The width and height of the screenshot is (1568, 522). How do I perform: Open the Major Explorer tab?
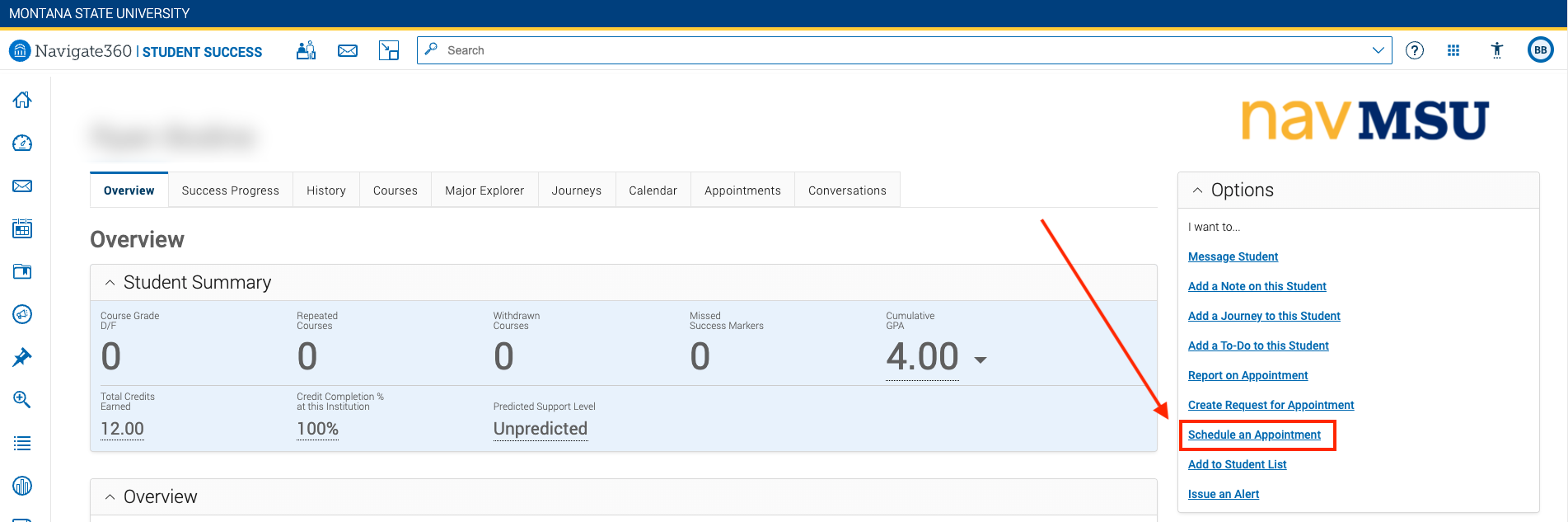[x=484, y=190]
